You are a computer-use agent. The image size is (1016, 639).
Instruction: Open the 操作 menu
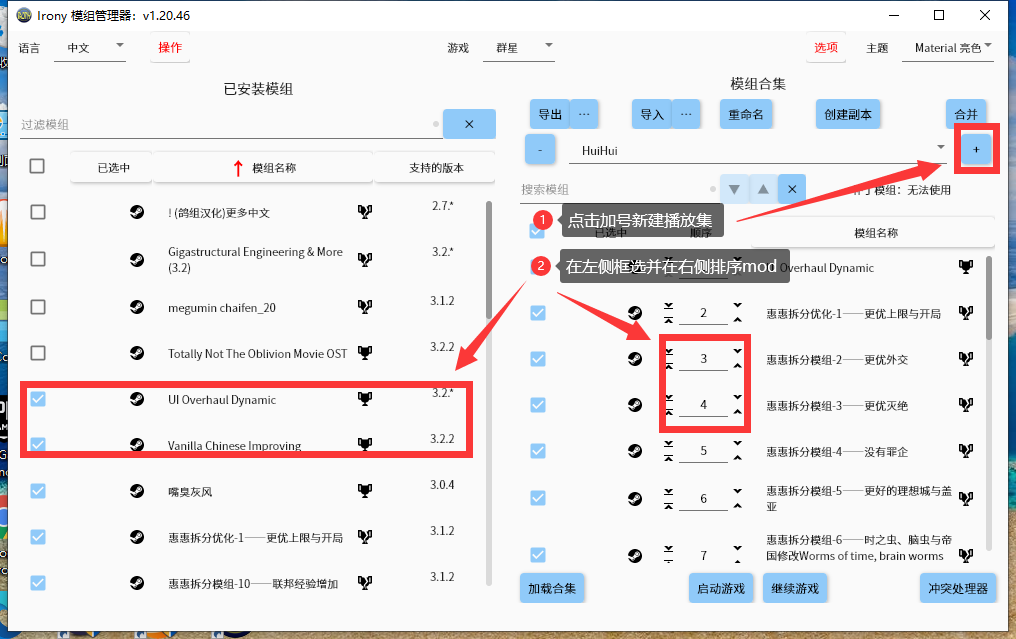169,46
